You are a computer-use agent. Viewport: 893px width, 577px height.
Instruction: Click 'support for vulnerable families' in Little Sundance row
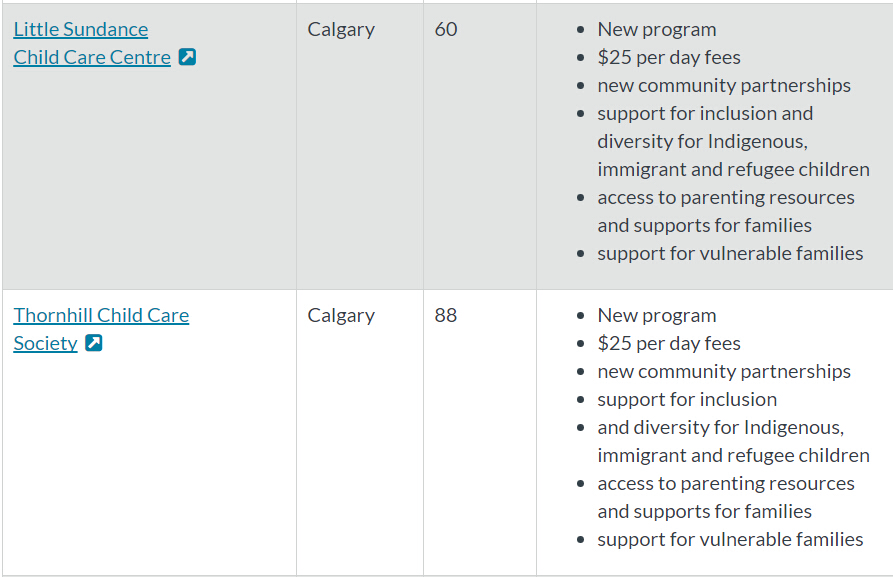tap(730, 253)
